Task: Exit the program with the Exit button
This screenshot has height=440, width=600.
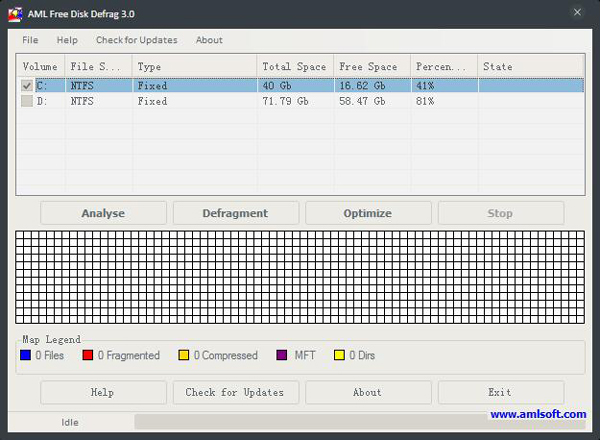Action: (501, 392)
